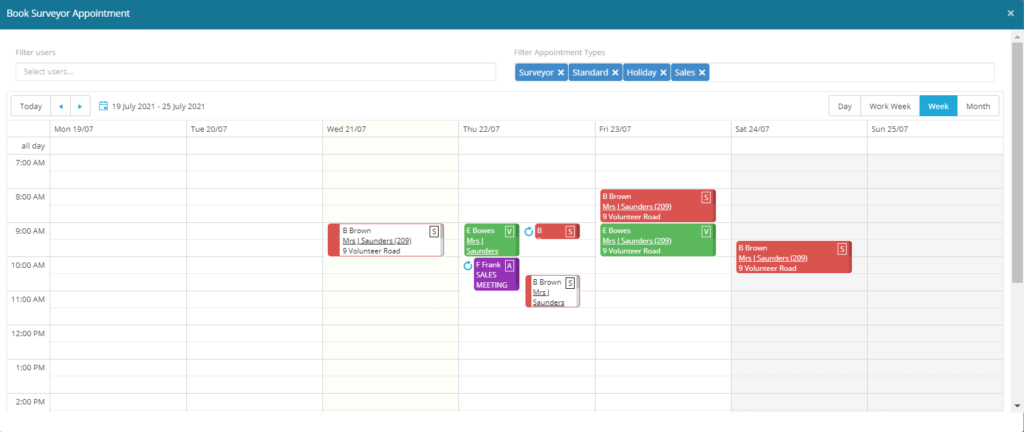
Task: Click recurring icon beside Sales Meeting
Action: click(468, 266)
